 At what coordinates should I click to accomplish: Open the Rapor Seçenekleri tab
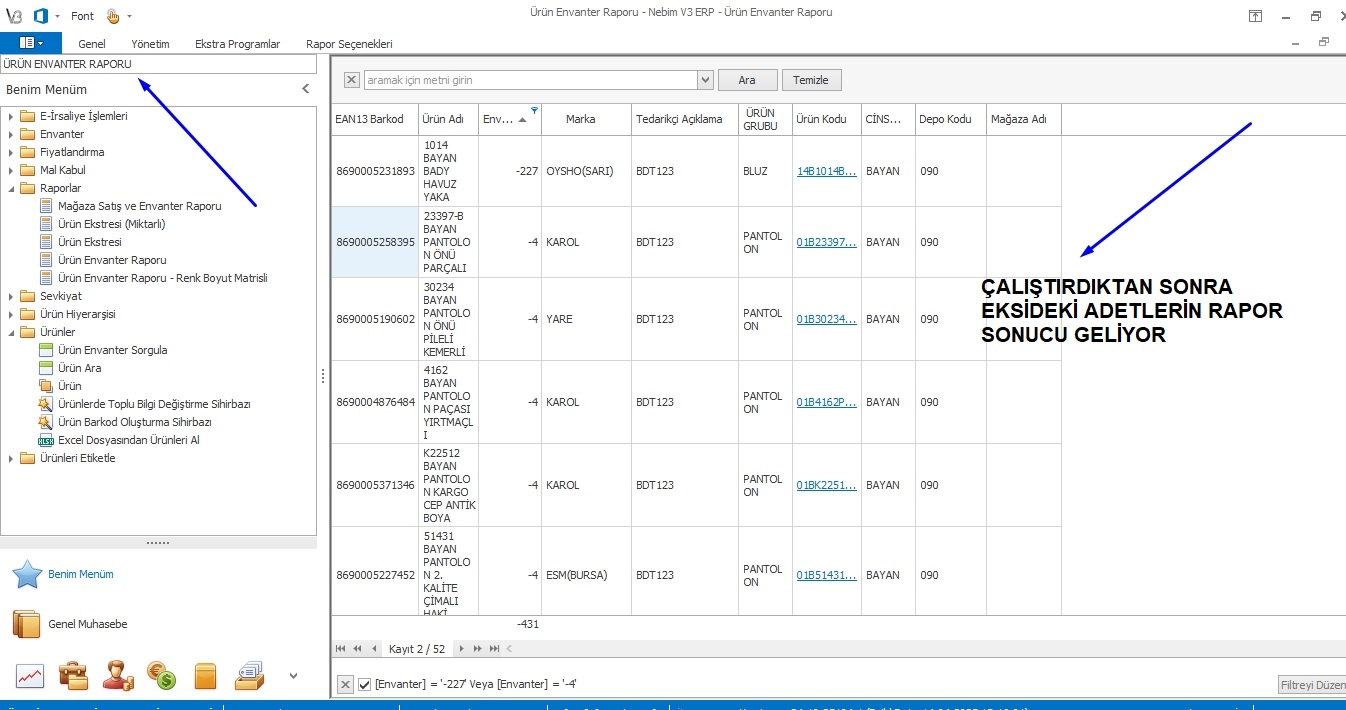coord(349,44)
